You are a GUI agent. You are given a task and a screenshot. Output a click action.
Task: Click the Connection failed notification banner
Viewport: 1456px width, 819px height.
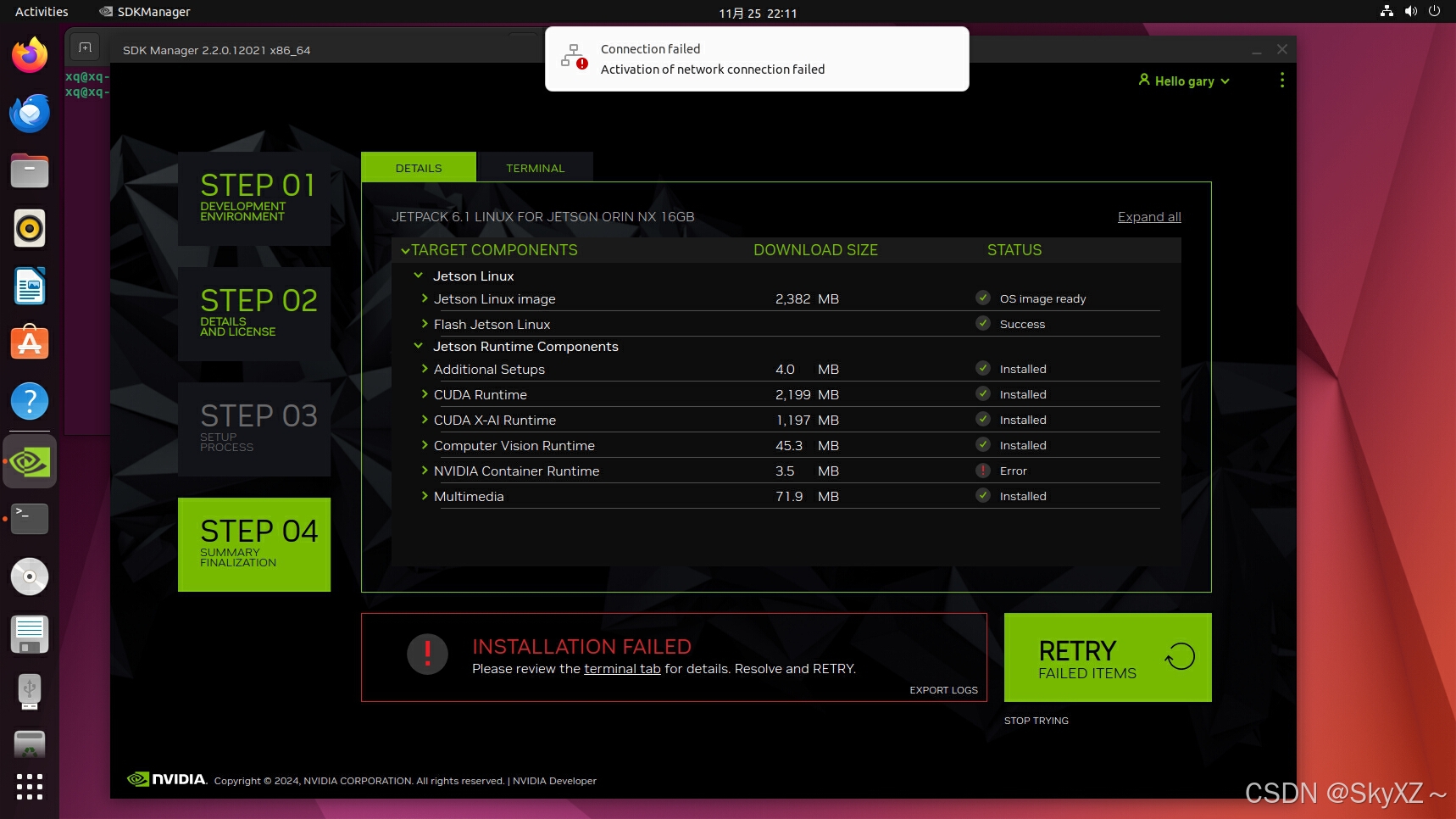(757, 58)
